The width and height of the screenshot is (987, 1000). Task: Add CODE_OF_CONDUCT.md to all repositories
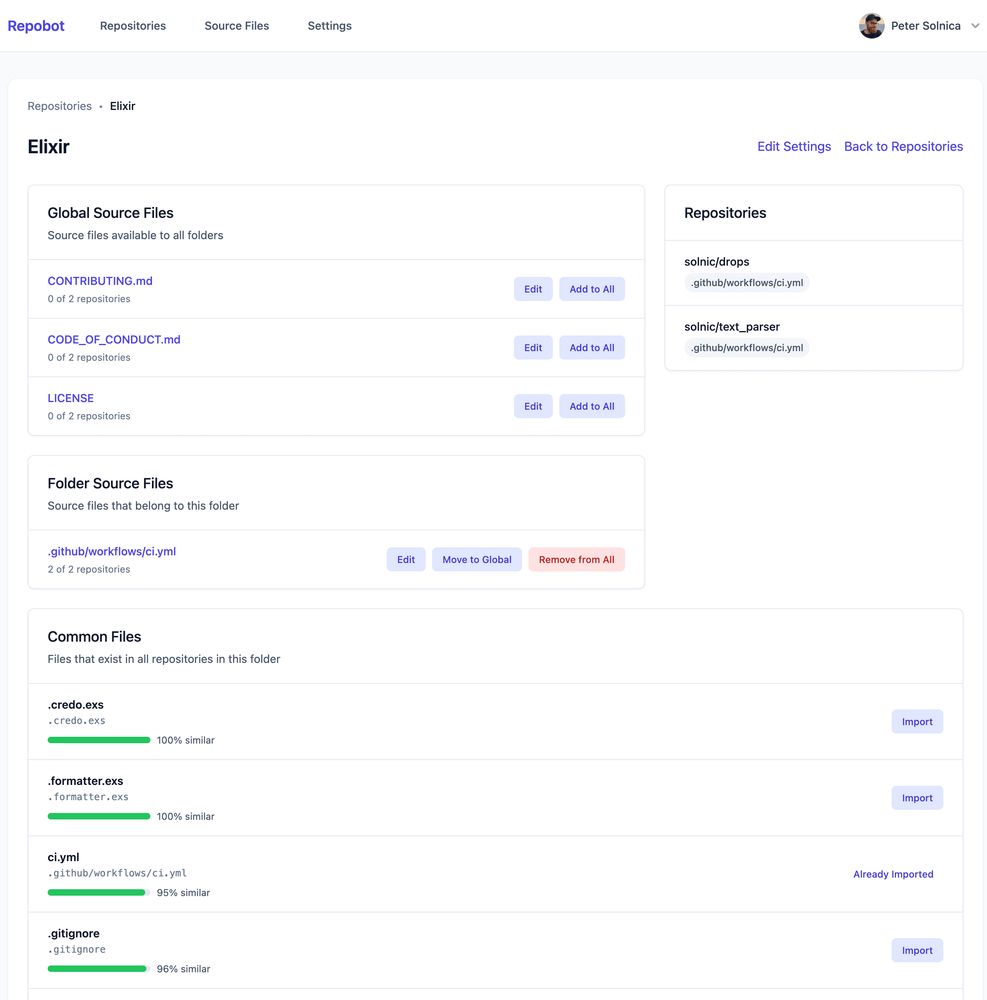[x=592, y=348]
